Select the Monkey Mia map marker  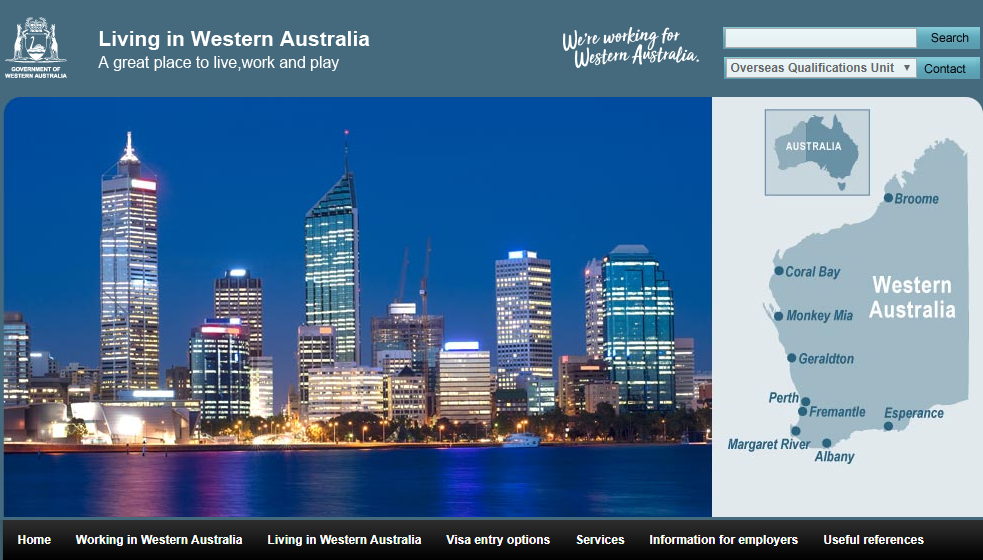coord(778,316)
